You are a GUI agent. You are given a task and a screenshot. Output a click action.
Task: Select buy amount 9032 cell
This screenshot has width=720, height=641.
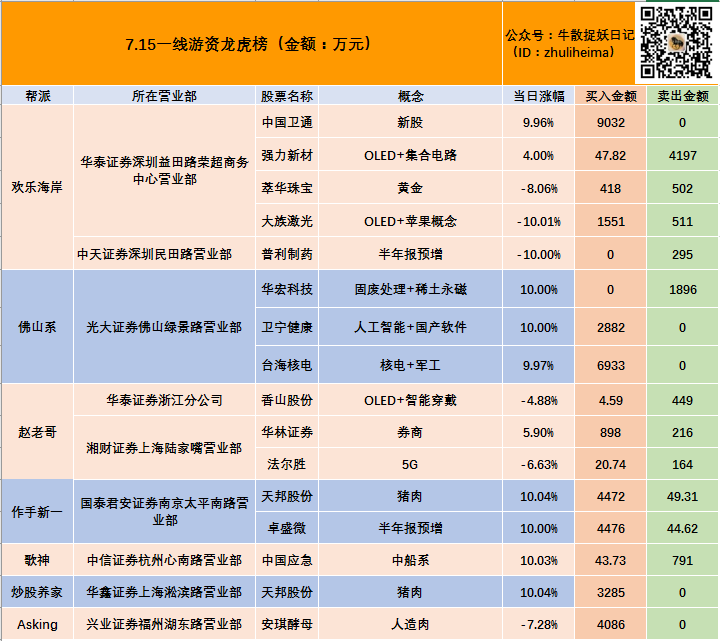click(610, 122)
